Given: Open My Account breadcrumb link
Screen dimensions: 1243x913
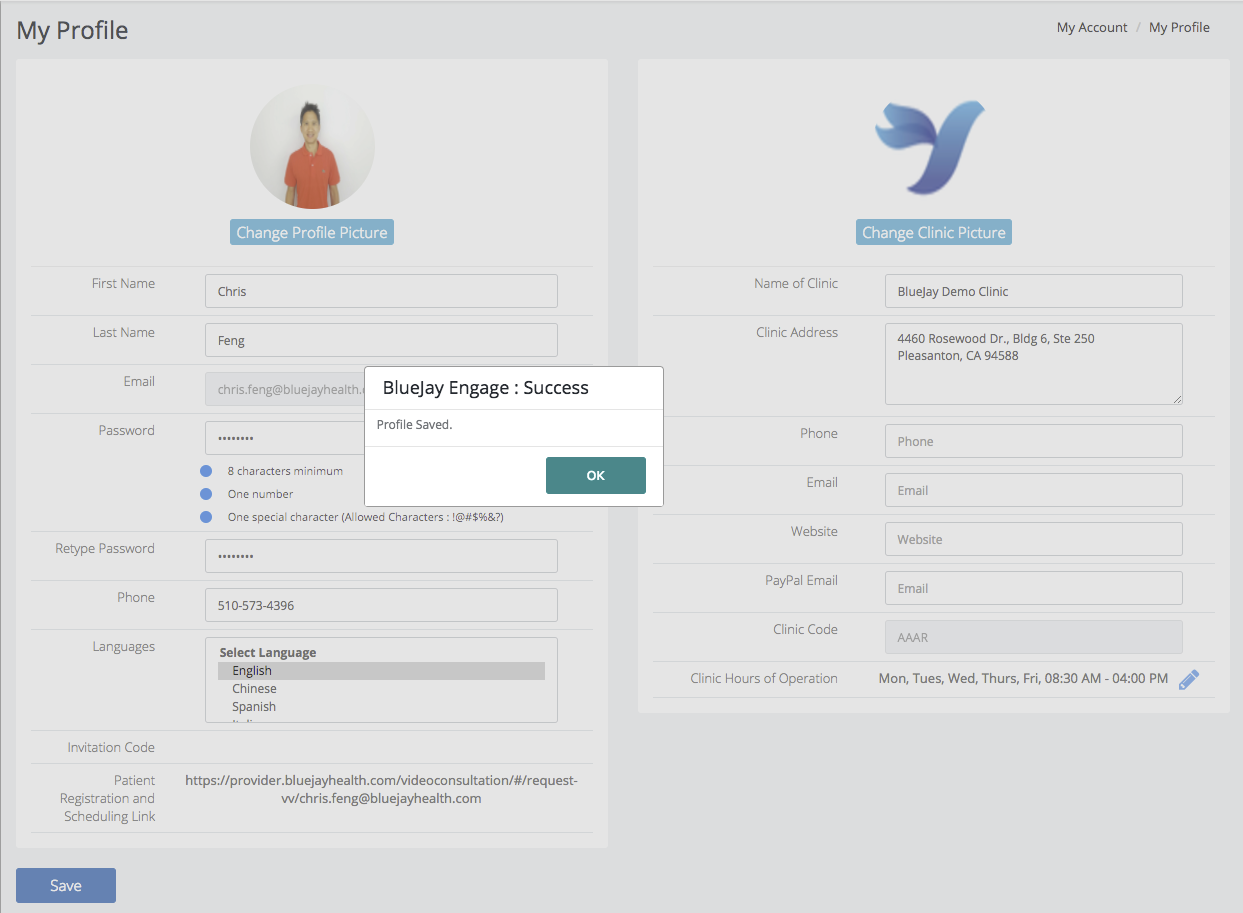Looking at the screenshot, I should [1092, 27].
